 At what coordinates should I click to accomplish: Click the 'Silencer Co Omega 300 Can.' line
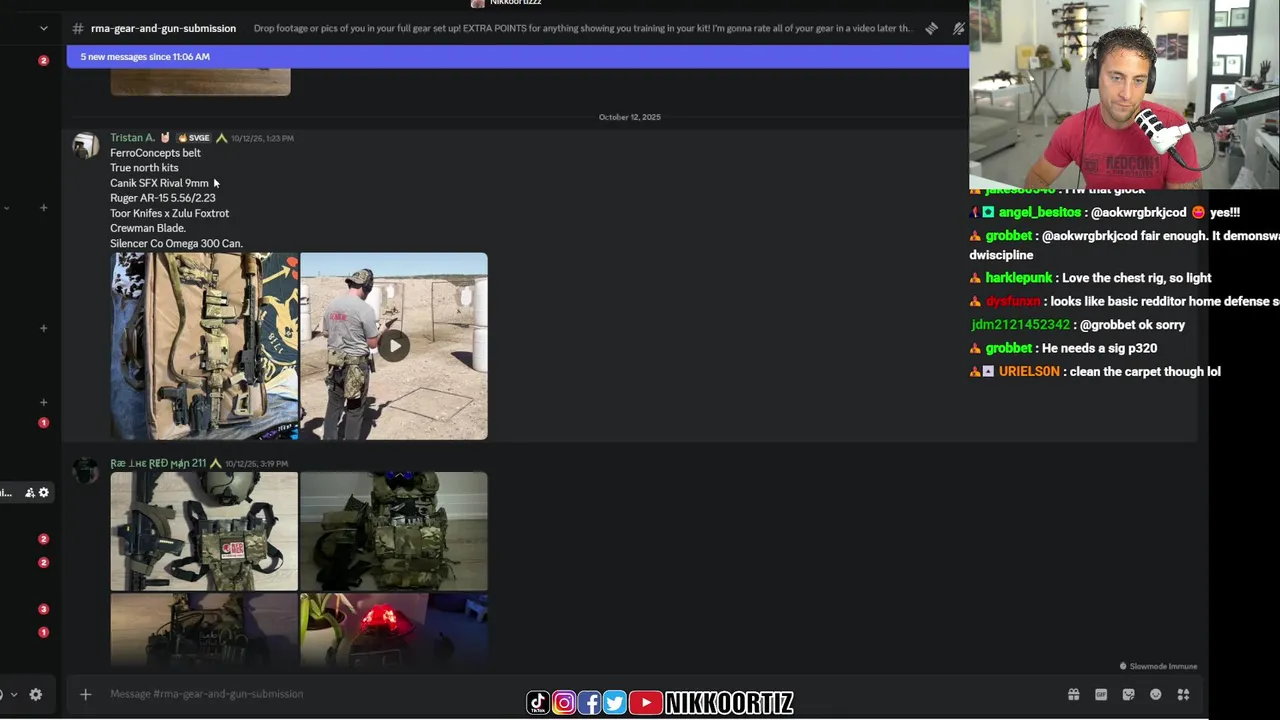(176, 243)
